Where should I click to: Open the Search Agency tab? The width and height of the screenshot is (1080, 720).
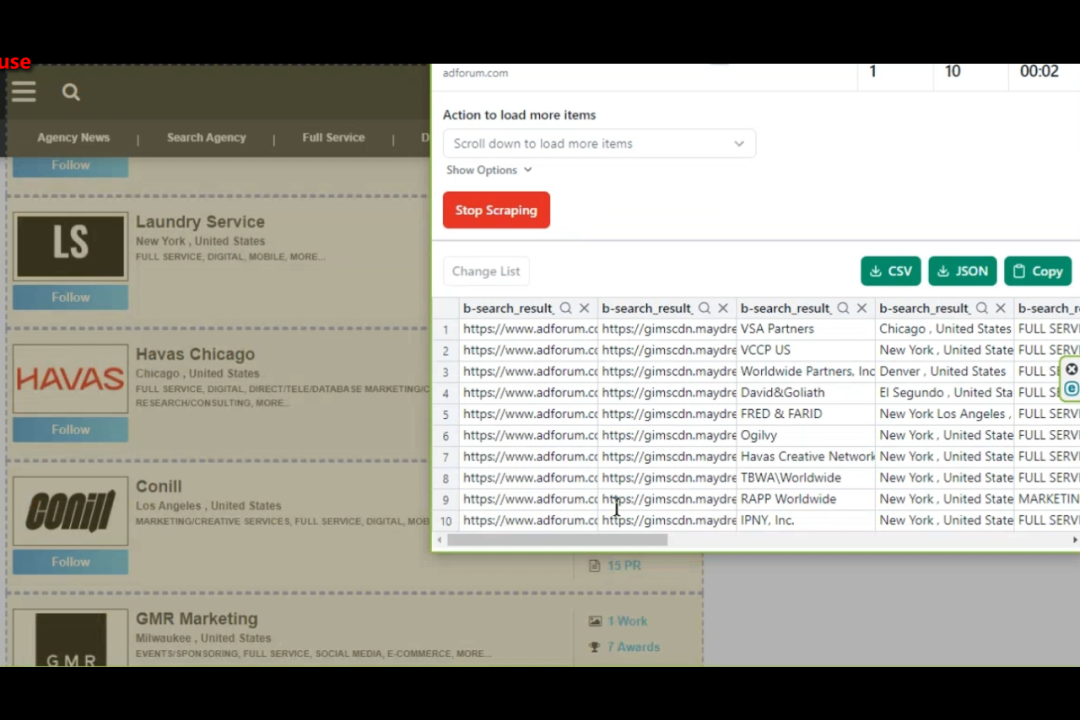coord(206,138)
